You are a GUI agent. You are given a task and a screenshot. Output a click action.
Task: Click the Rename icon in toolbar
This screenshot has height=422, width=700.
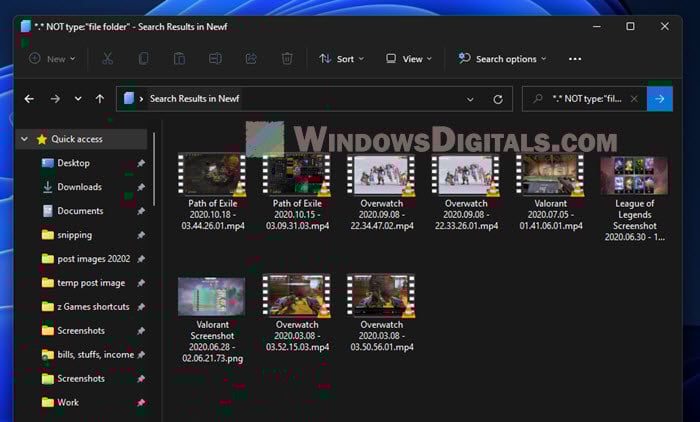(x=215, y=58)
